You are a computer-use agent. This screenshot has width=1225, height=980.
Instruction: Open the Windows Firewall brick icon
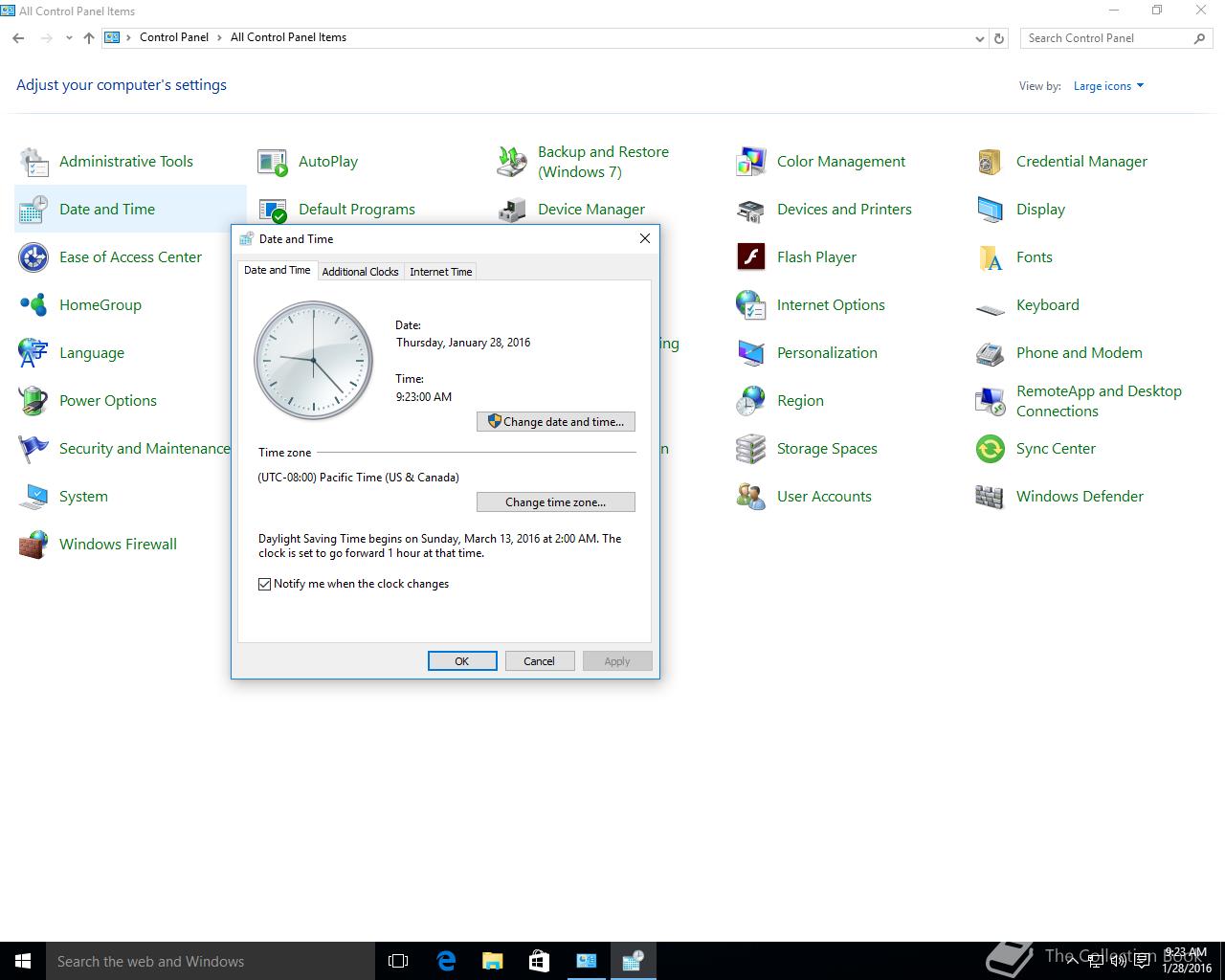[x=33, y=545]
